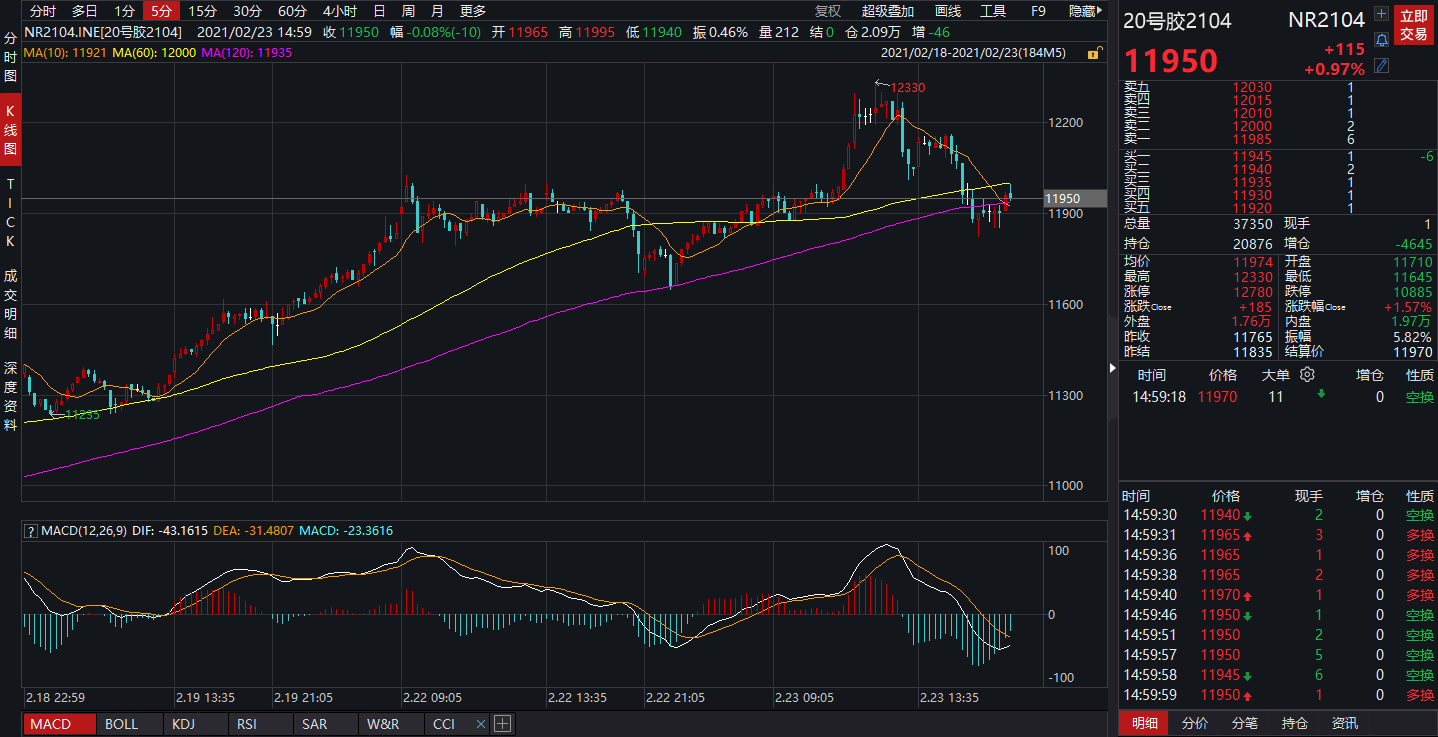Open the 超级叠加 overlay menu
This screenshot has width=1438, height=737.
888,11
